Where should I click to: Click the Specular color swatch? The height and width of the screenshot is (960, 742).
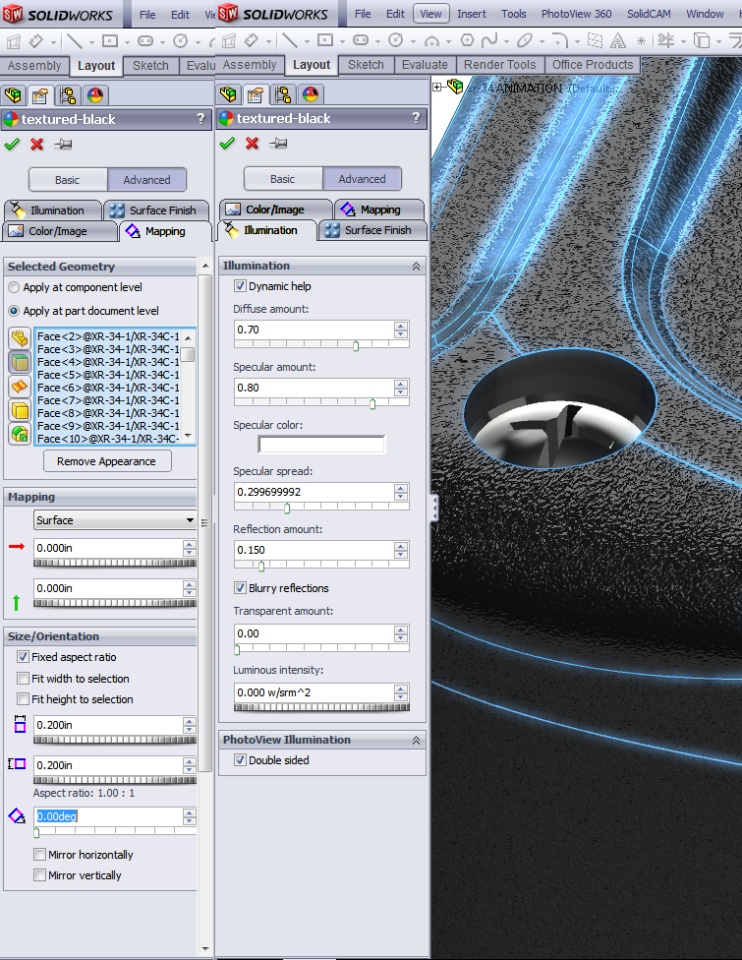click(x=321, y=444)
